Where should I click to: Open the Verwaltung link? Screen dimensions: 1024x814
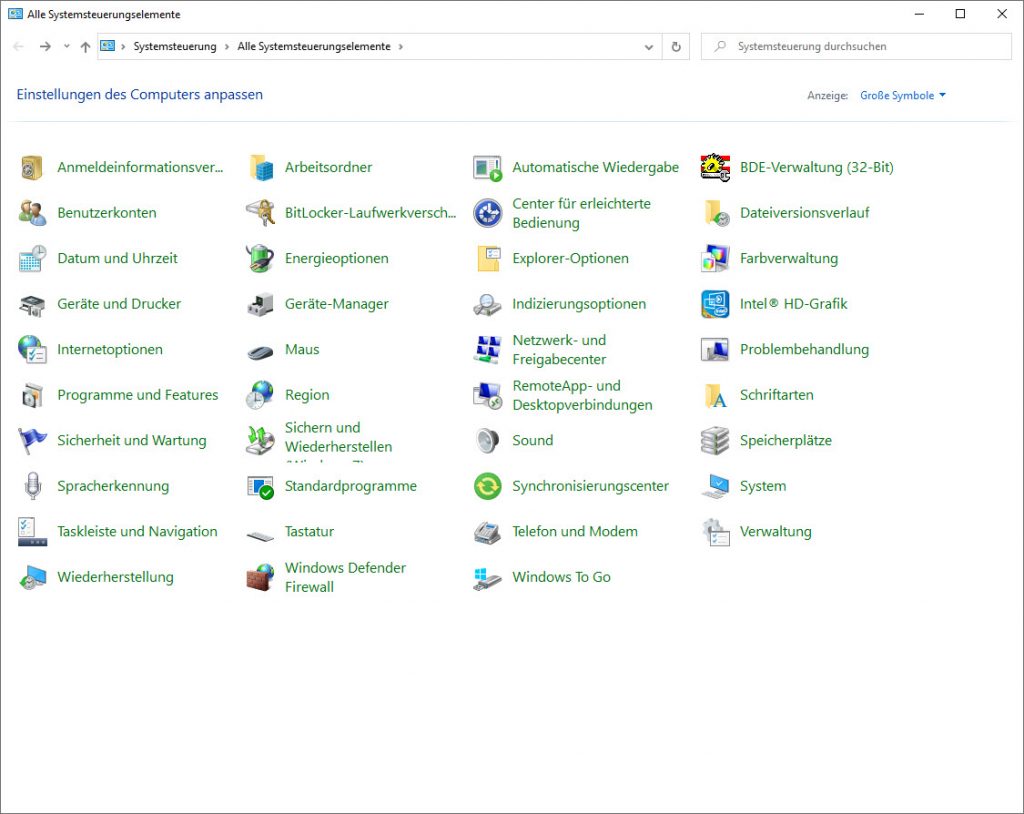[775, 532]
